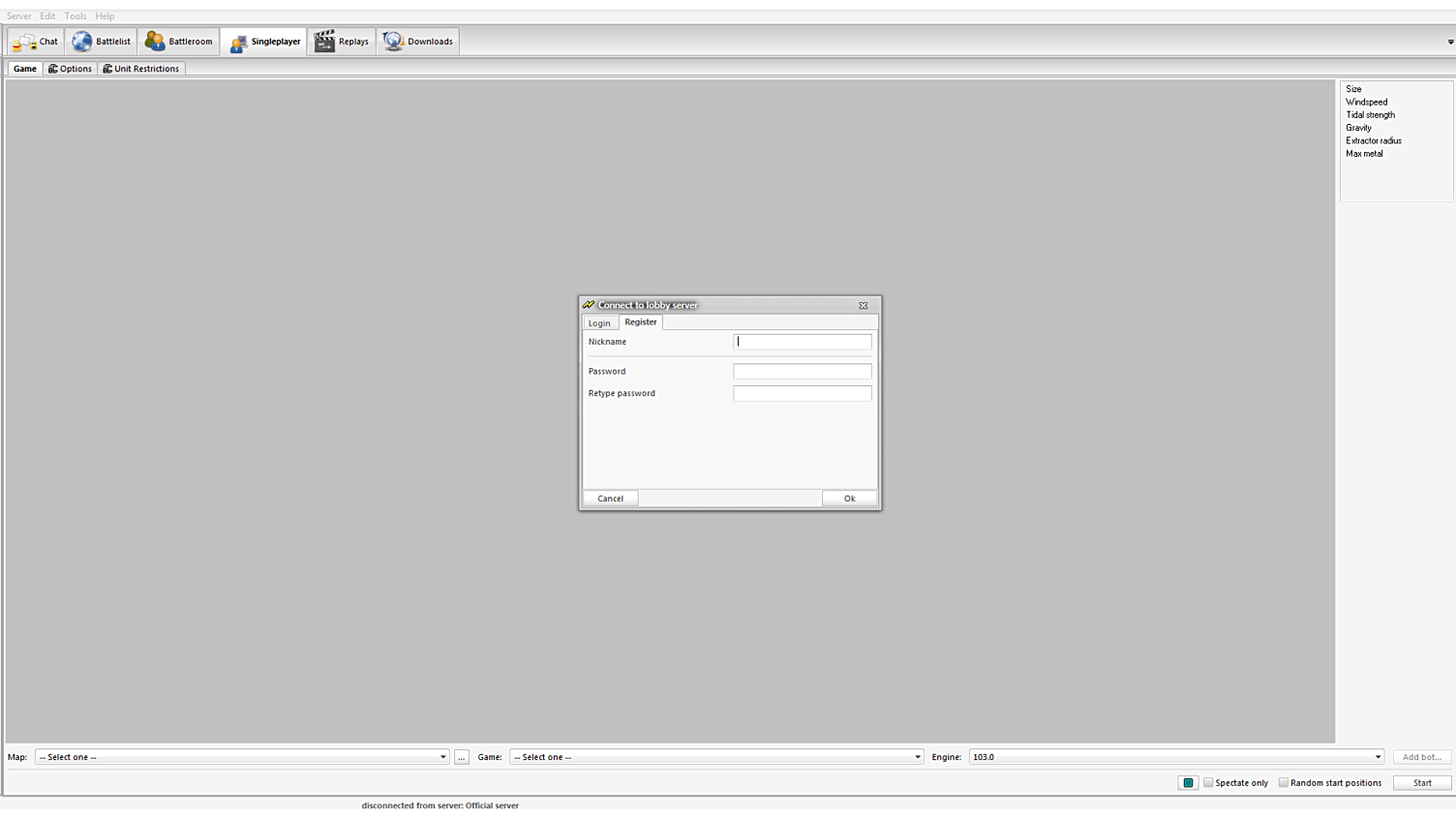
Task: Switch to the Login tab
Action: 599,323
